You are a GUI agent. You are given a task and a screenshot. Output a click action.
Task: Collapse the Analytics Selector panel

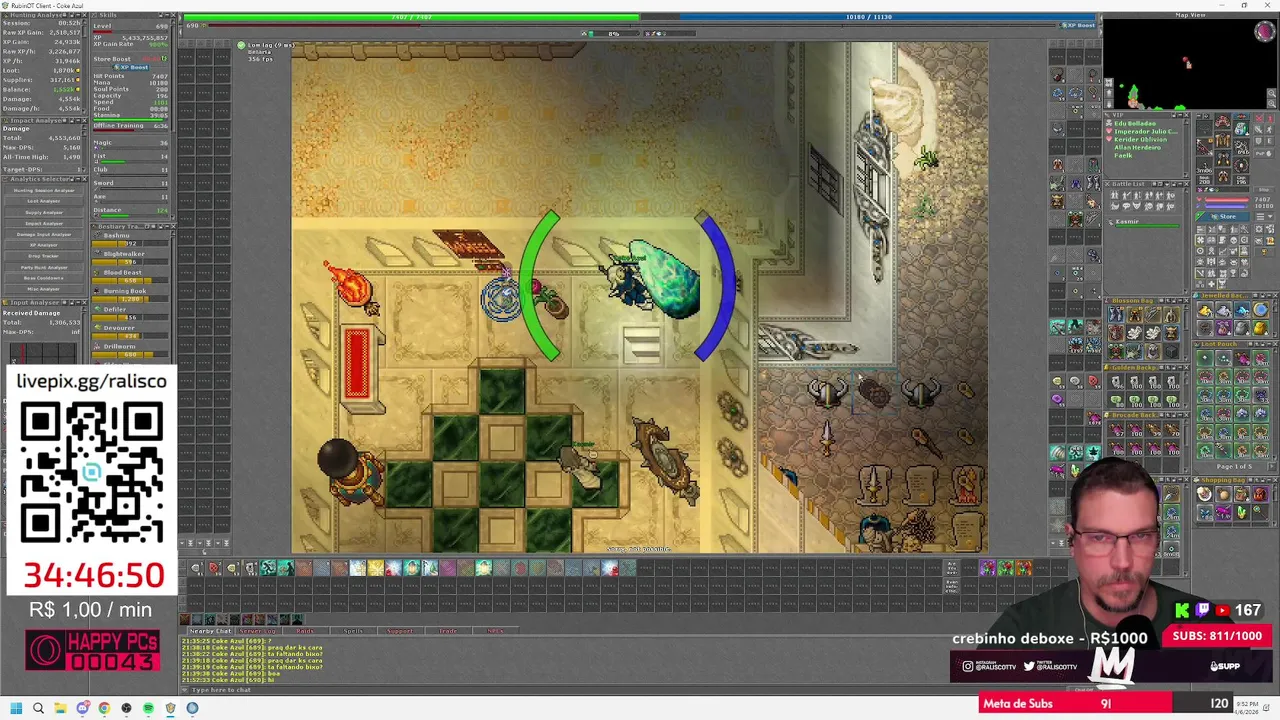point(78,179)
